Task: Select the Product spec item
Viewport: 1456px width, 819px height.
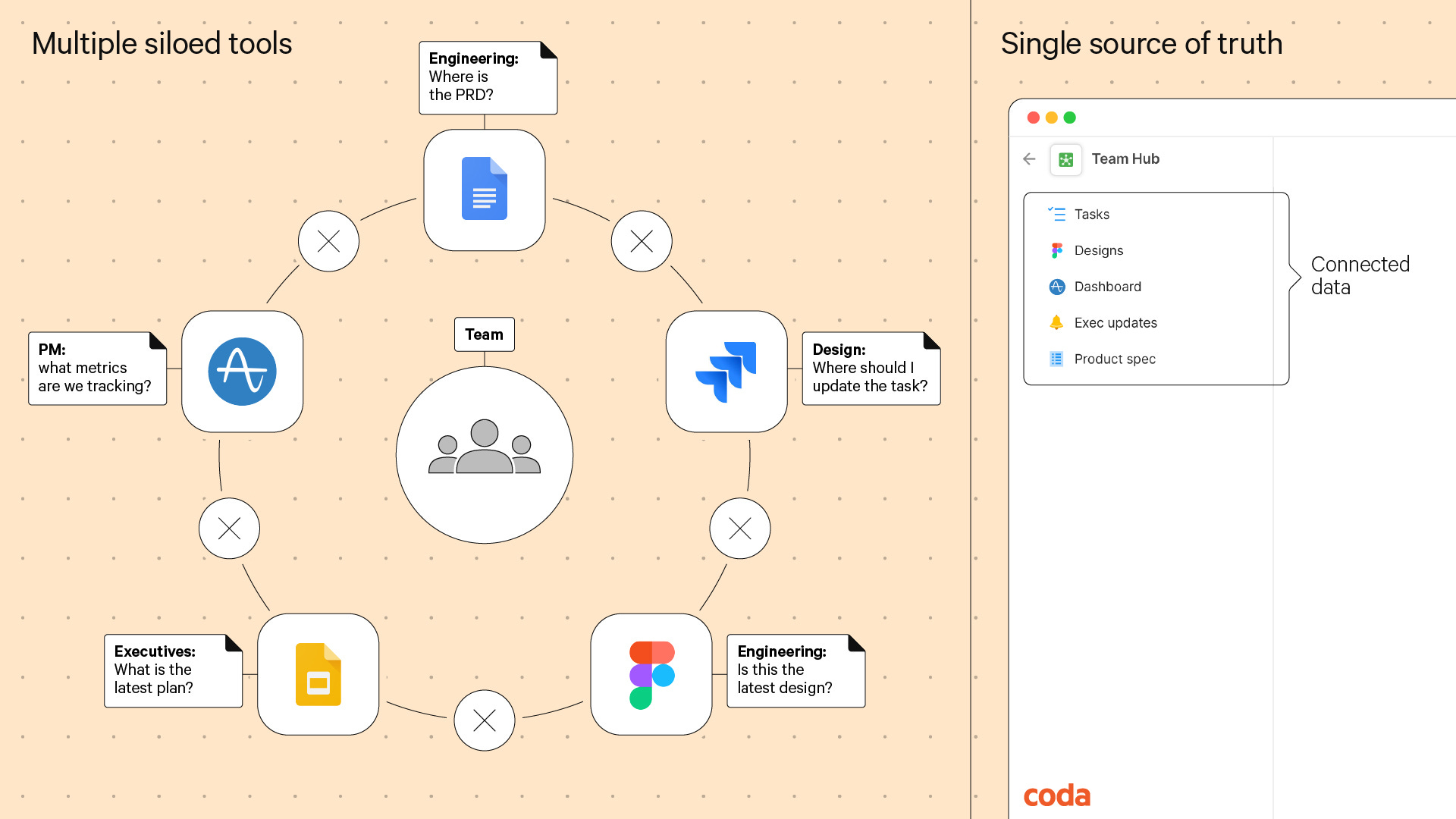Action: pos(1115,359)
